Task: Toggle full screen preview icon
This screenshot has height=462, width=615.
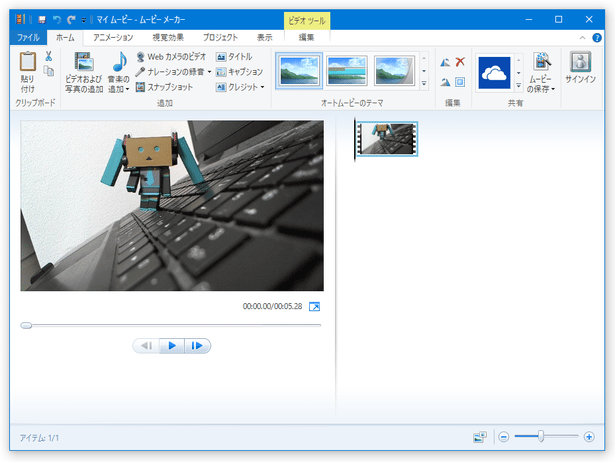Action: point(314,306)
